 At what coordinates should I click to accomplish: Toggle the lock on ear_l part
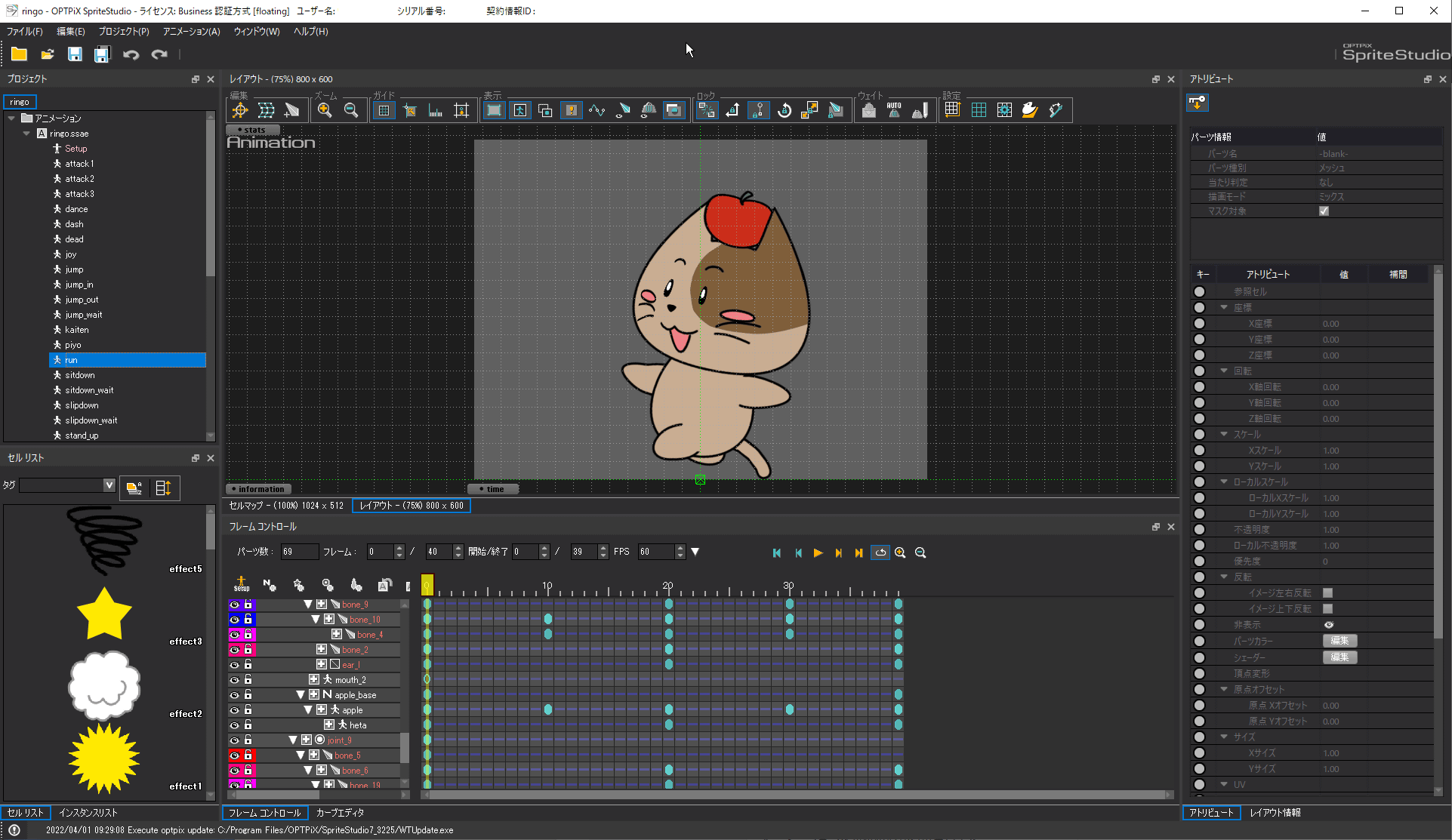pos(248,665)
